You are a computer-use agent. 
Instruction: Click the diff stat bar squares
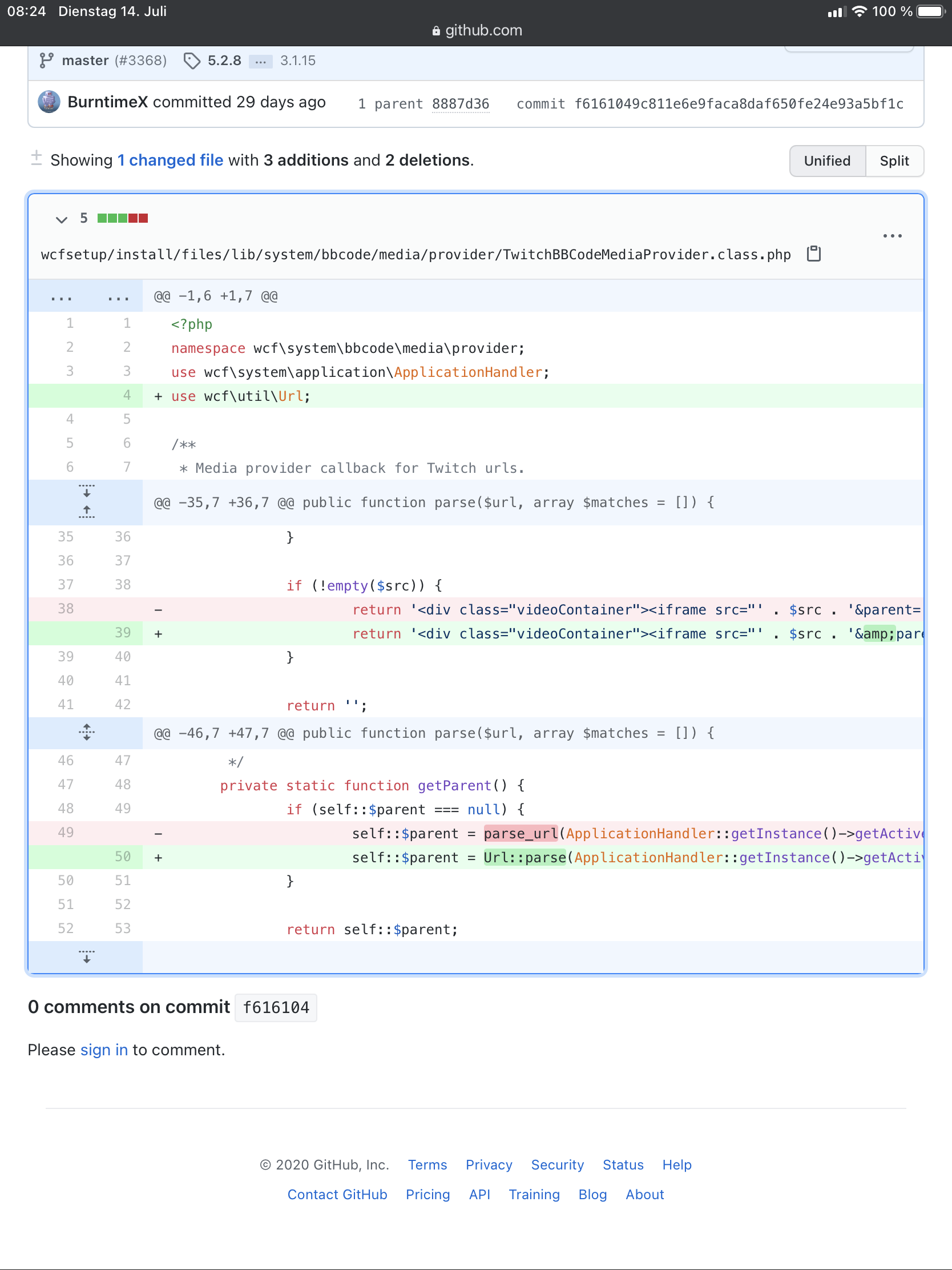pos(122,218)
